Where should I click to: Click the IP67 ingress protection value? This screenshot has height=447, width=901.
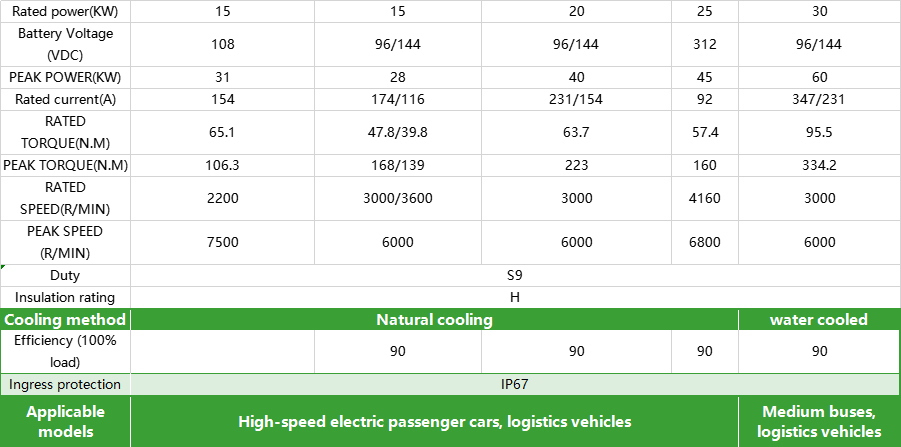515,384
